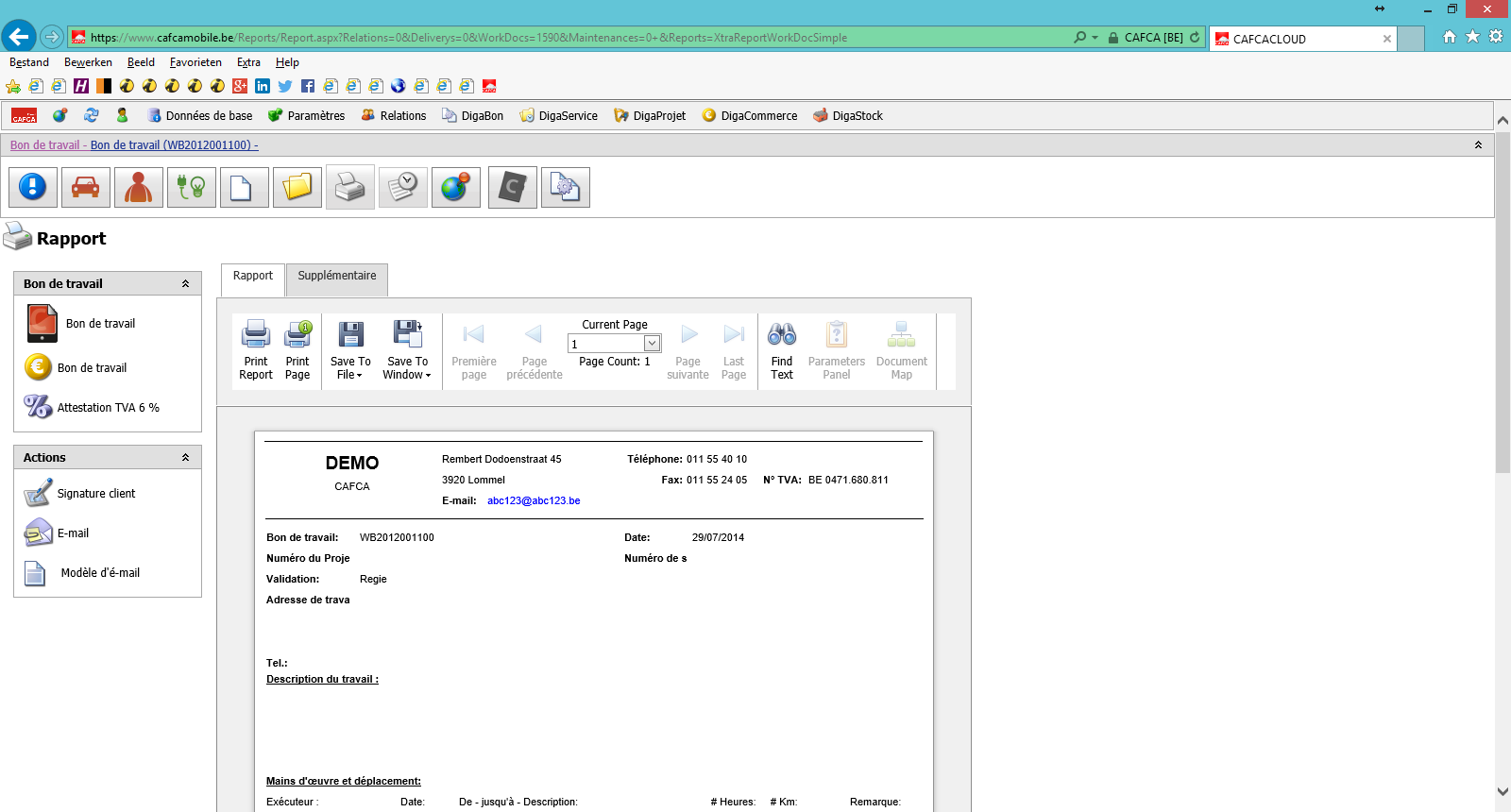Click Print Page button
The image size is (1511, 812).
point(297,350)
